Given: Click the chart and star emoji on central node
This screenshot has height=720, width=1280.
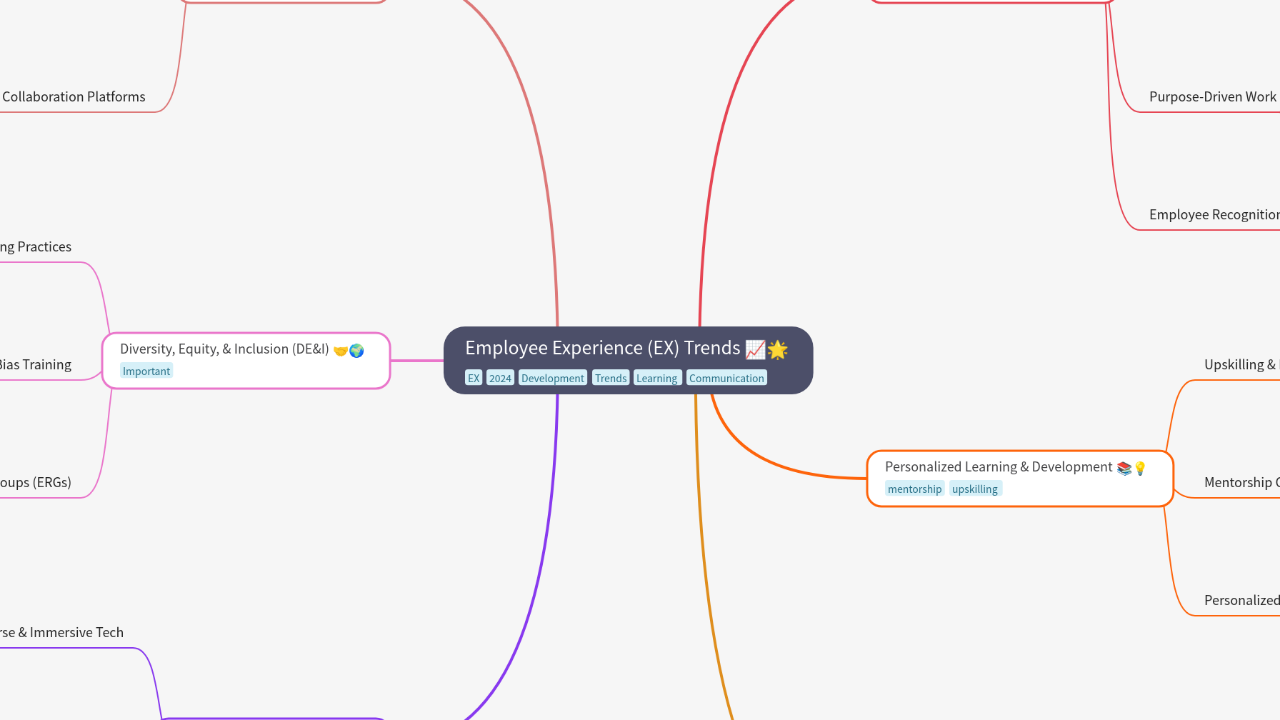Looking at the screenshot, I should pyautogui.click(x=767, y=349).
